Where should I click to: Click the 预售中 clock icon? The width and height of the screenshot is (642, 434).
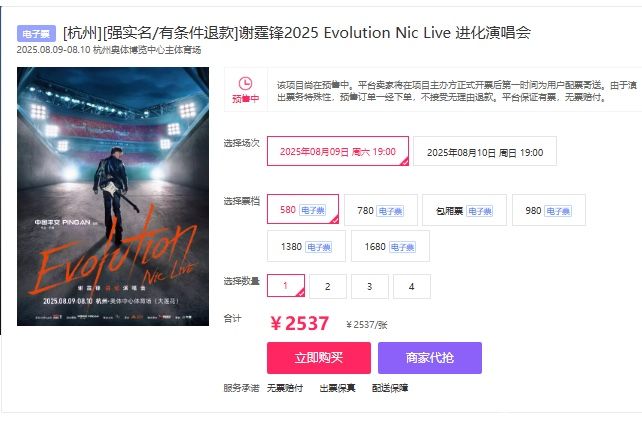[x=245, y=83]
